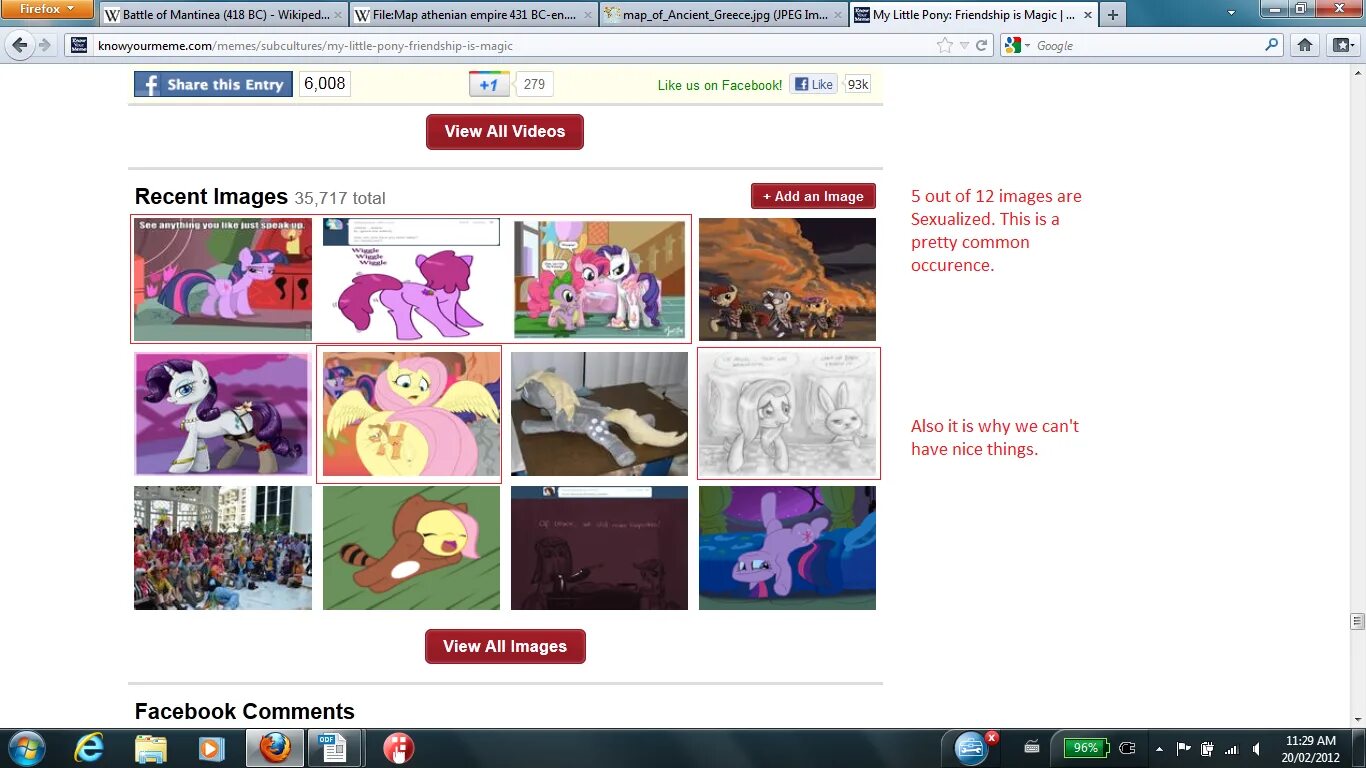
Task: Close the Battle of Mantinea tab
Action: 338,15
